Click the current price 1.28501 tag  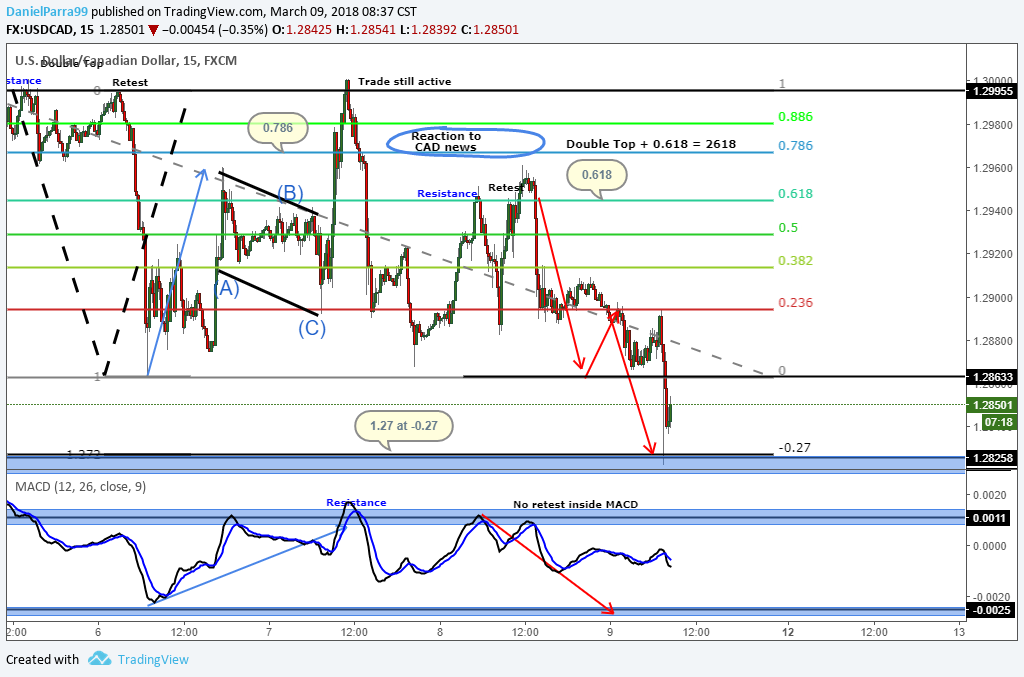click(993, 405)
